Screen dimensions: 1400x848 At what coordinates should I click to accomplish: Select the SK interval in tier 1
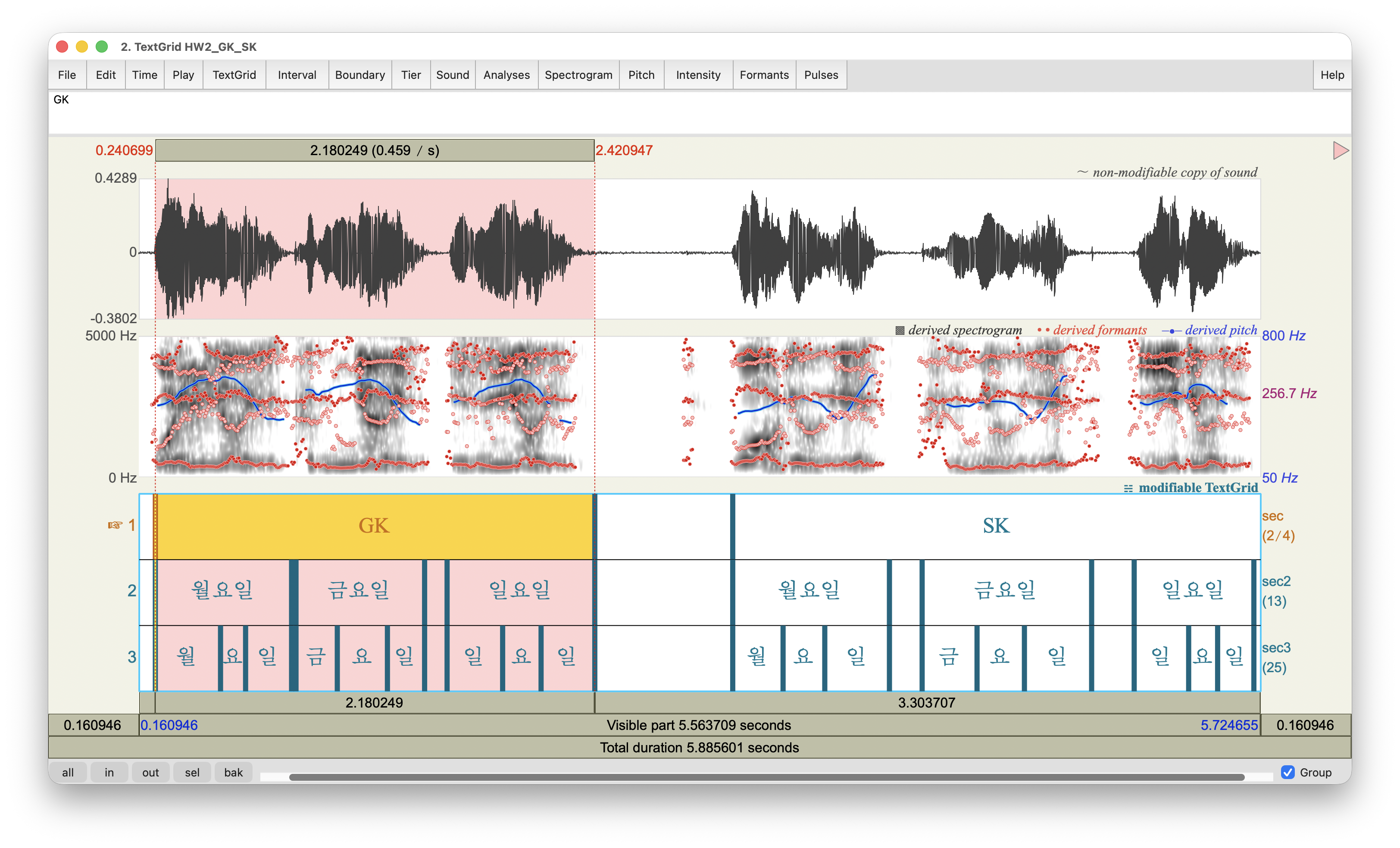[x=995, y=526]
